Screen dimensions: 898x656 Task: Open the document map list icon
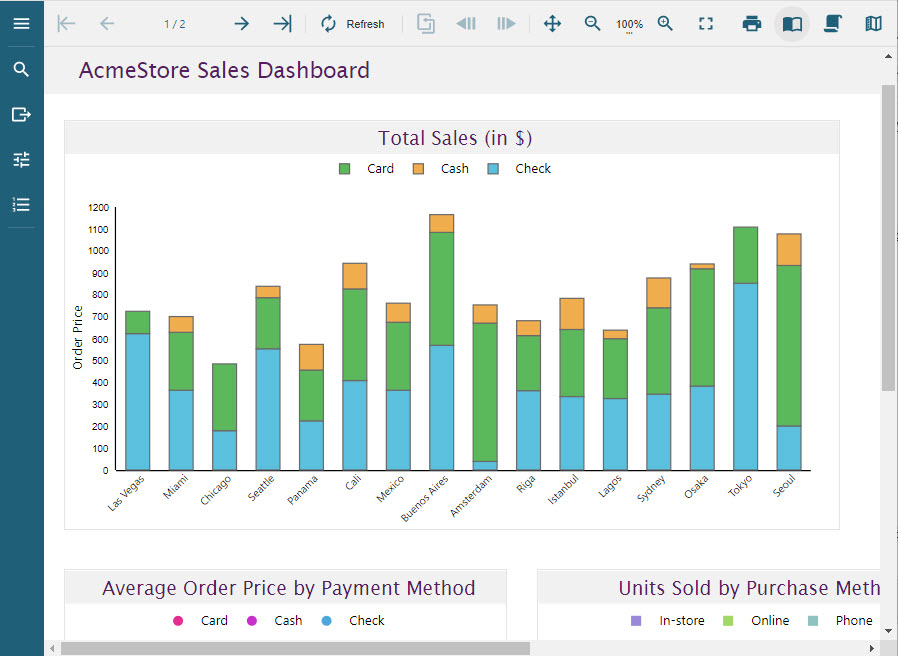coord(21,204)
